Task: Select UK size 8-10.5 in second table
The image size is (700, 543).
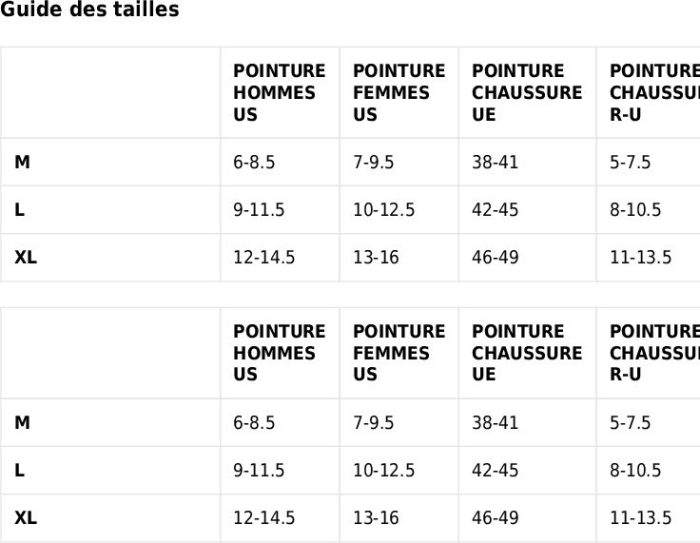Action: point(635,470)
